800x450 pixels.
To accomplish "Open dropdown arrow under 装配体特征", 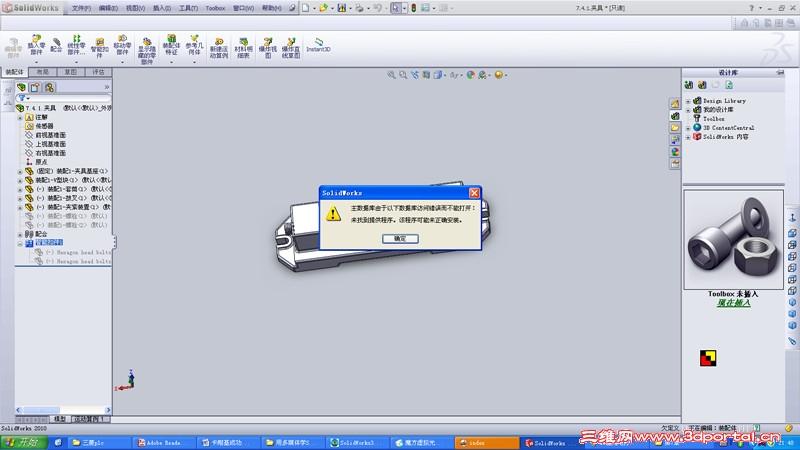I will [171, 62].
